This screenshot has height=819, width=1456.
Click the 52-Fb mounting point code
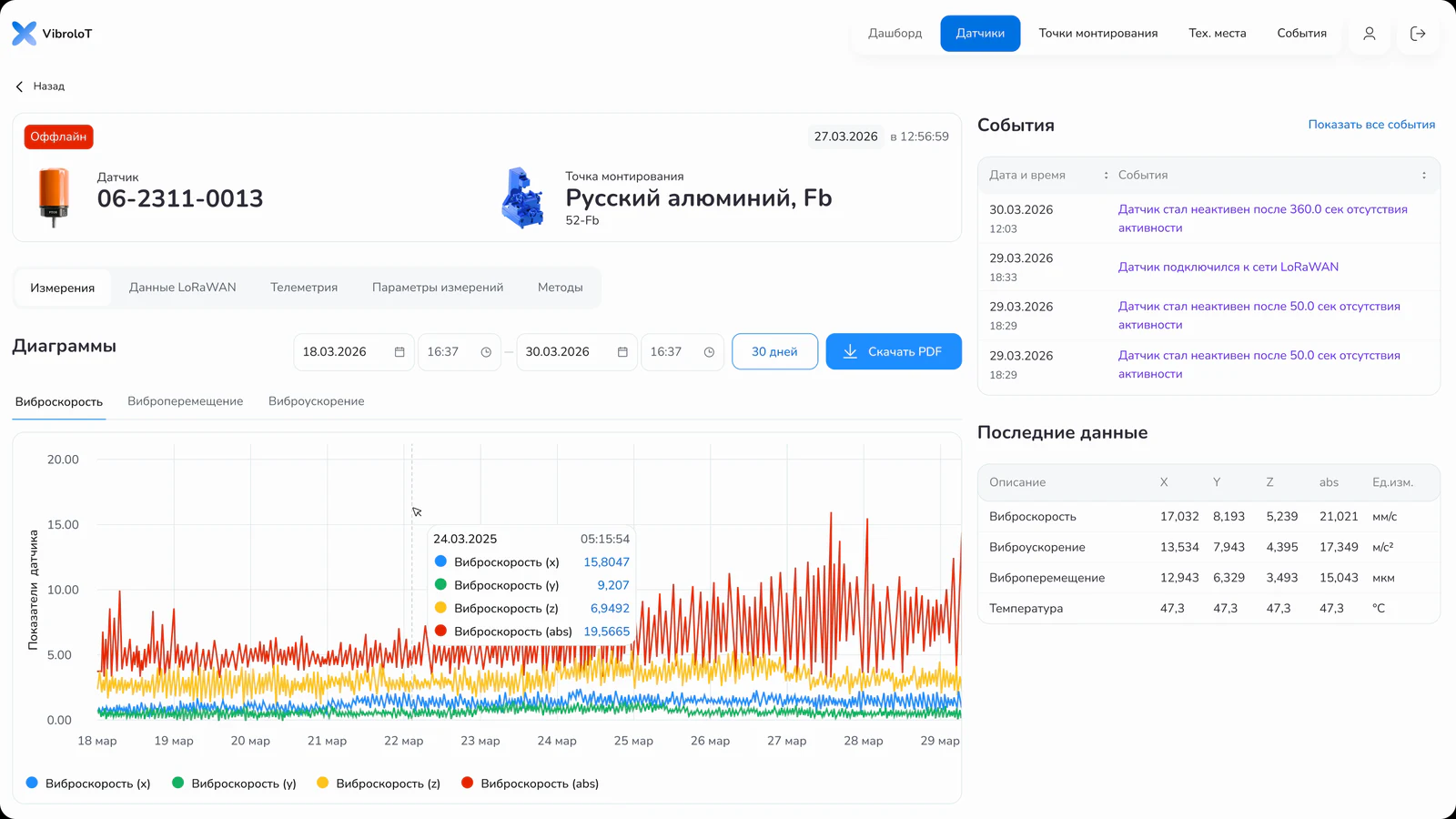[x=581, y=220]
